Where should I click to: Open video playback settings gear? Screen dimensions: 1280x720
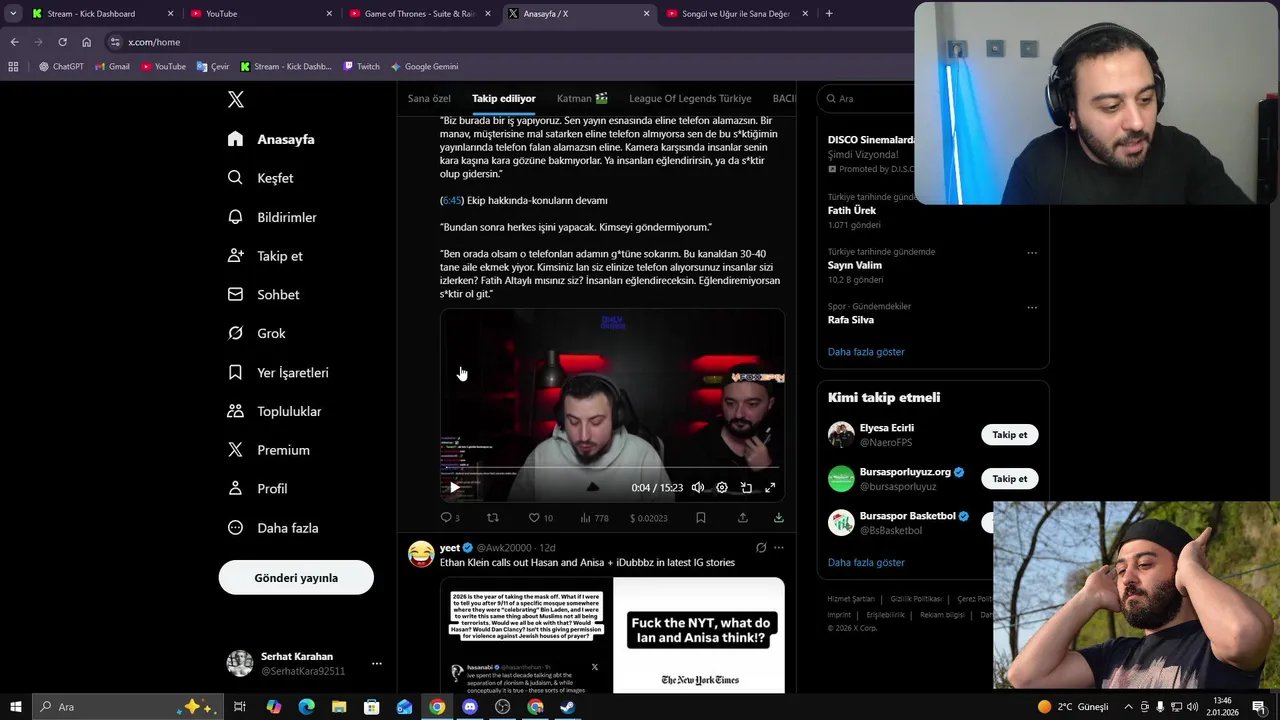[x=722, y=488]
